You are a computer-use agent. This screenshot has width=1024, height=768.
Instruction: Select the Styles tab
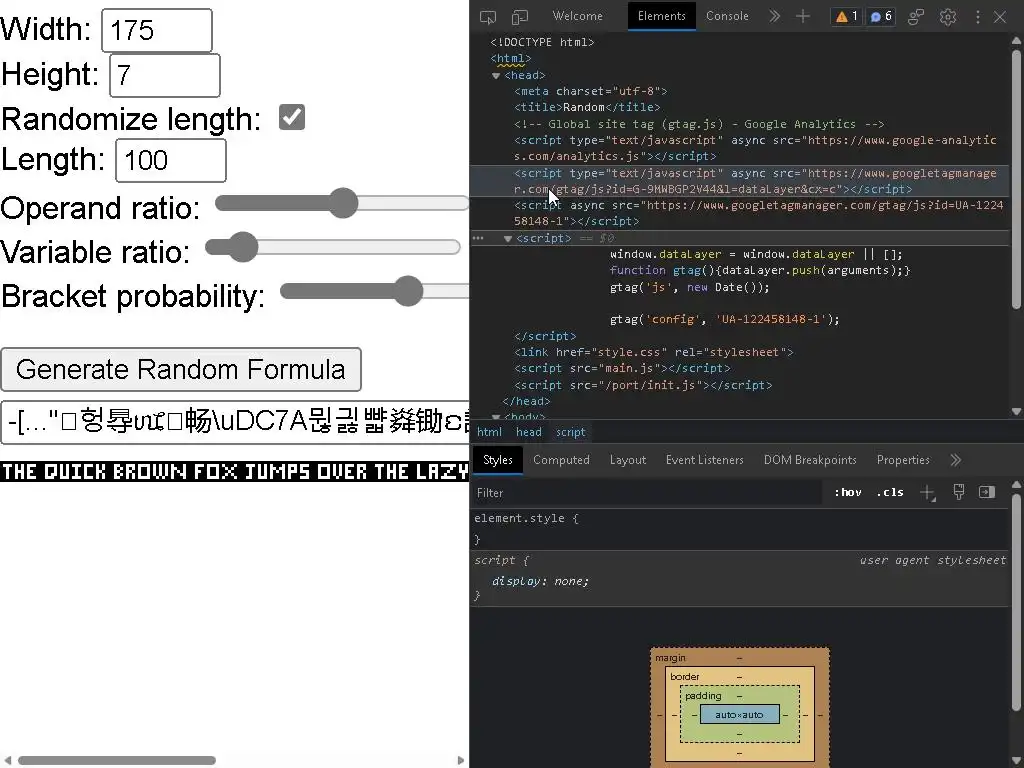(x=498, y=460)
